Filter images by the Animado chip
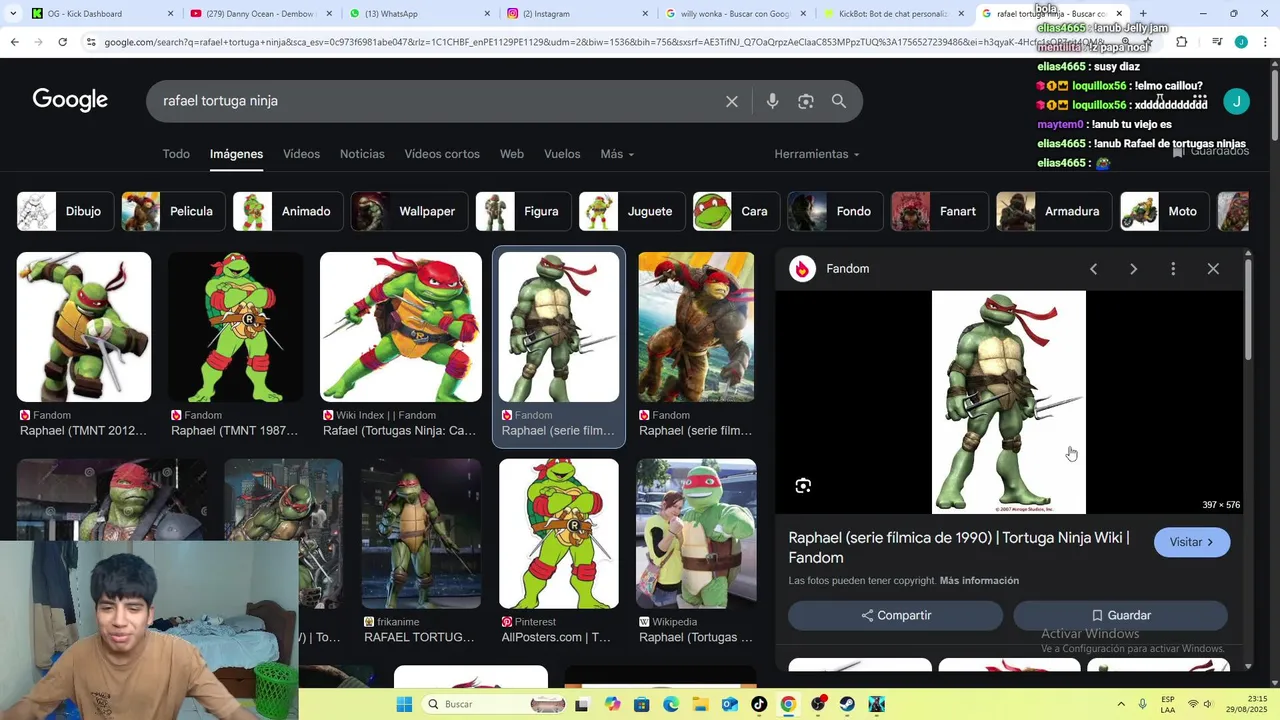This screenshot has width=1280, height=720. tap(288, 211)
